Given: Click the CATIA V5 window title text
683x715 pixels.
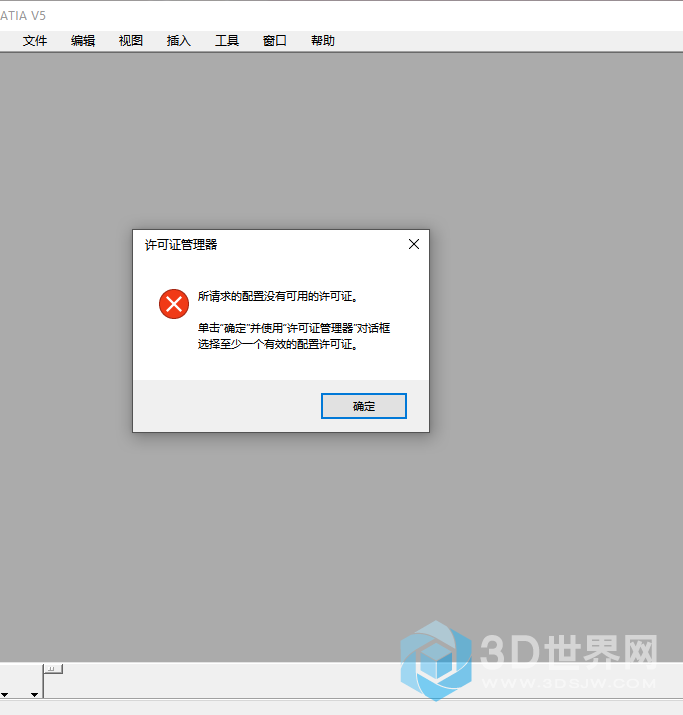Looking at the screenshot, I should click(x=23, y=16).
